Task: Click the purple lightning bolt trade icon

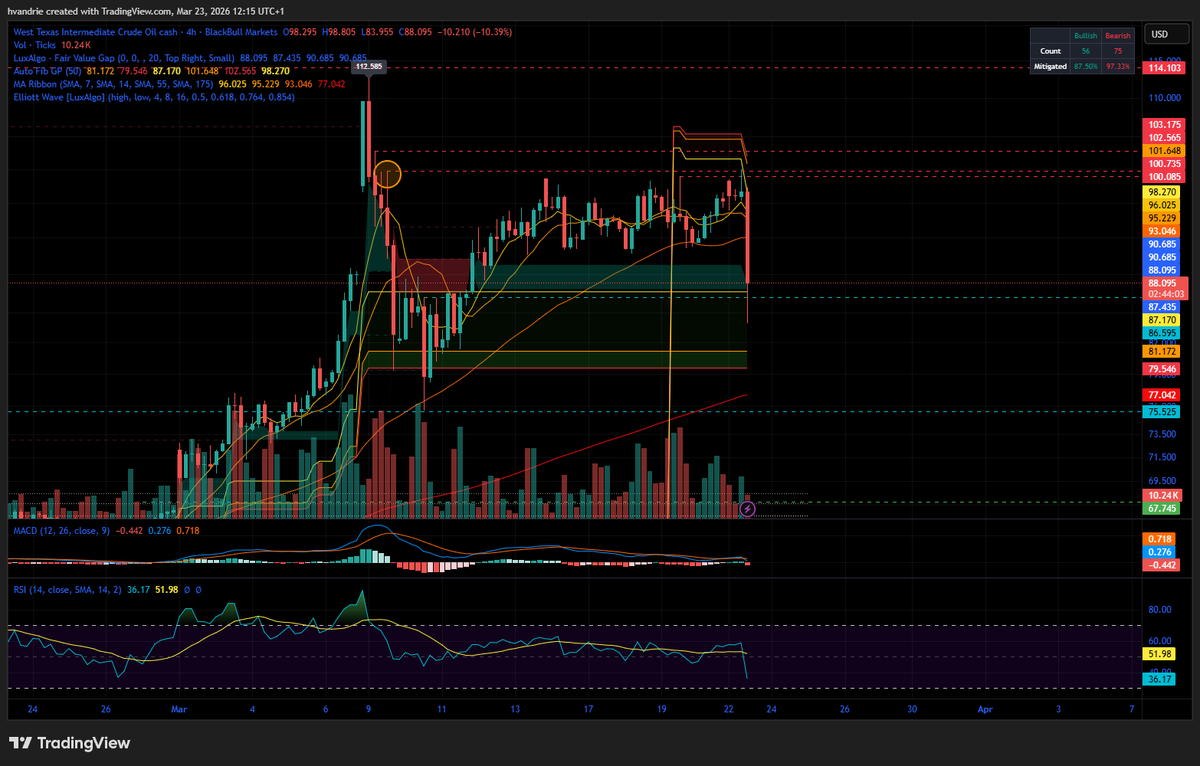Action: 746,510
